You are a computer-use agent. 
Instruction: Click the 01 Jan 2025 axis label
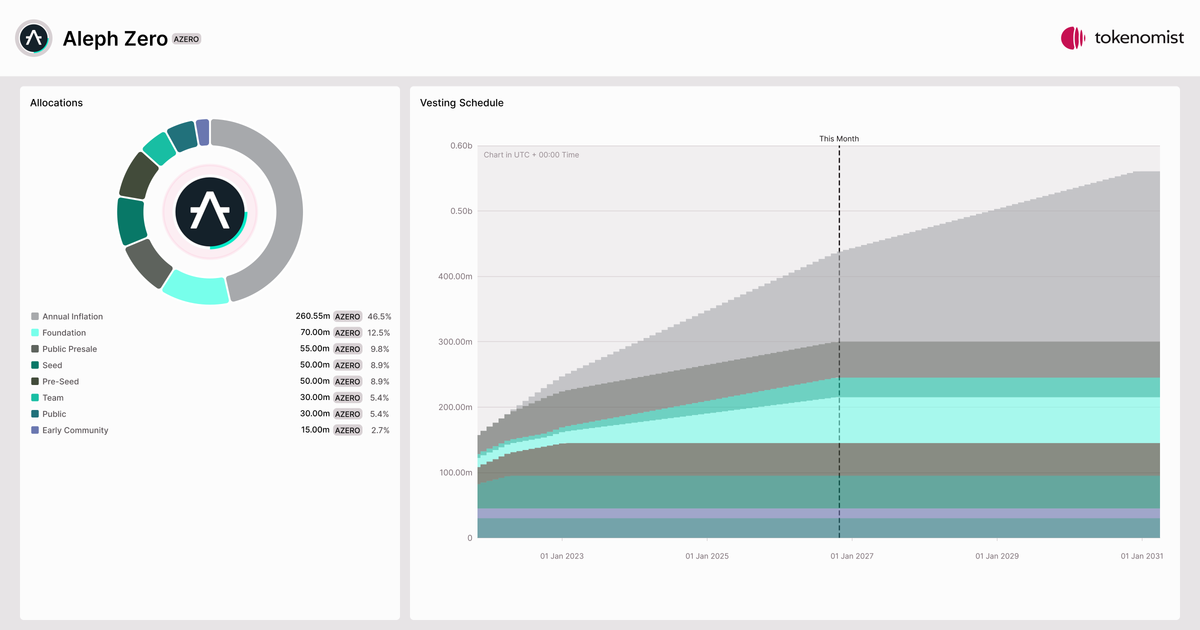708,555
